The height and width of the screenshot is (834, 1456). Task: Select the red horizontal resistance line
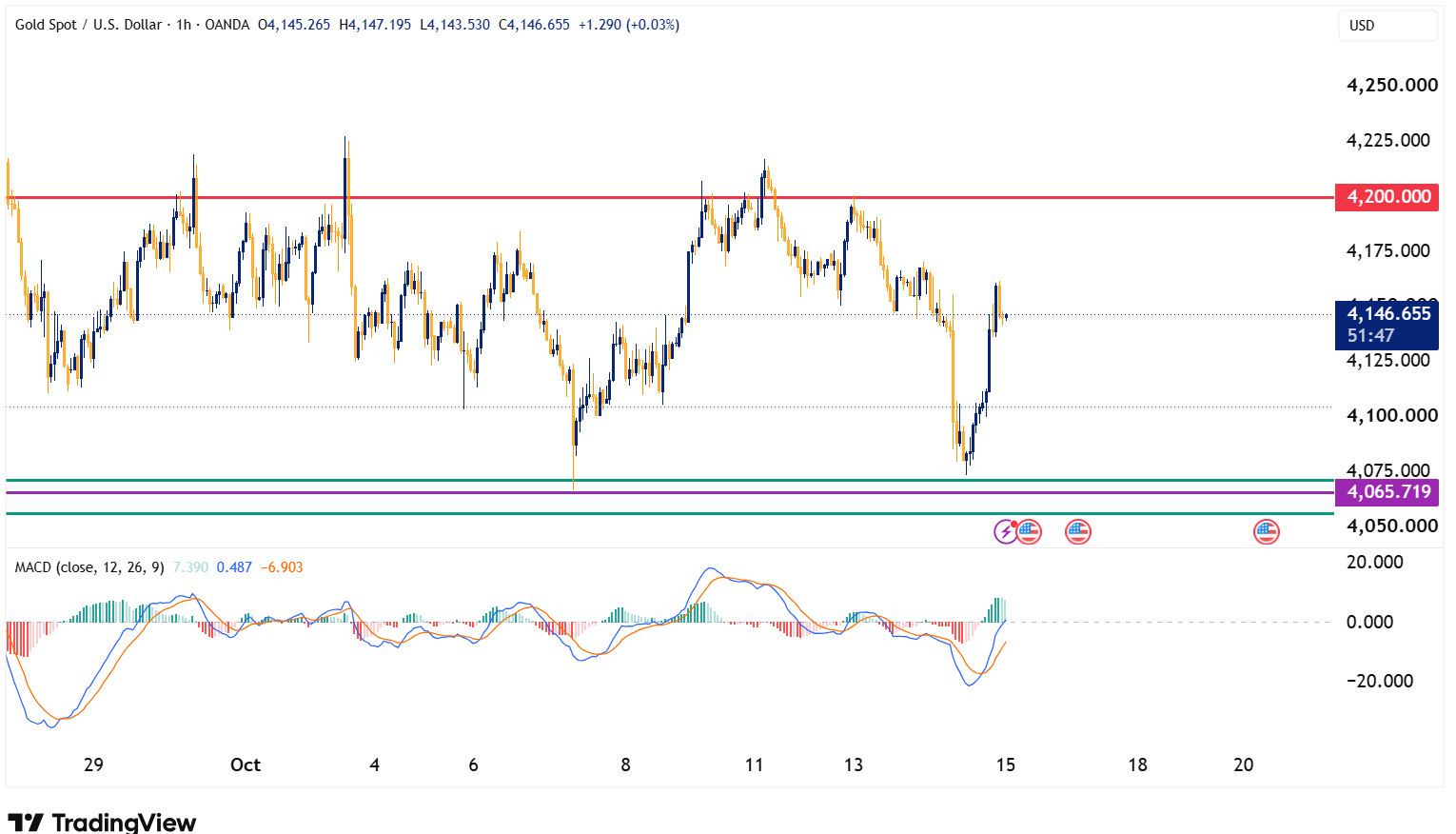670,198
